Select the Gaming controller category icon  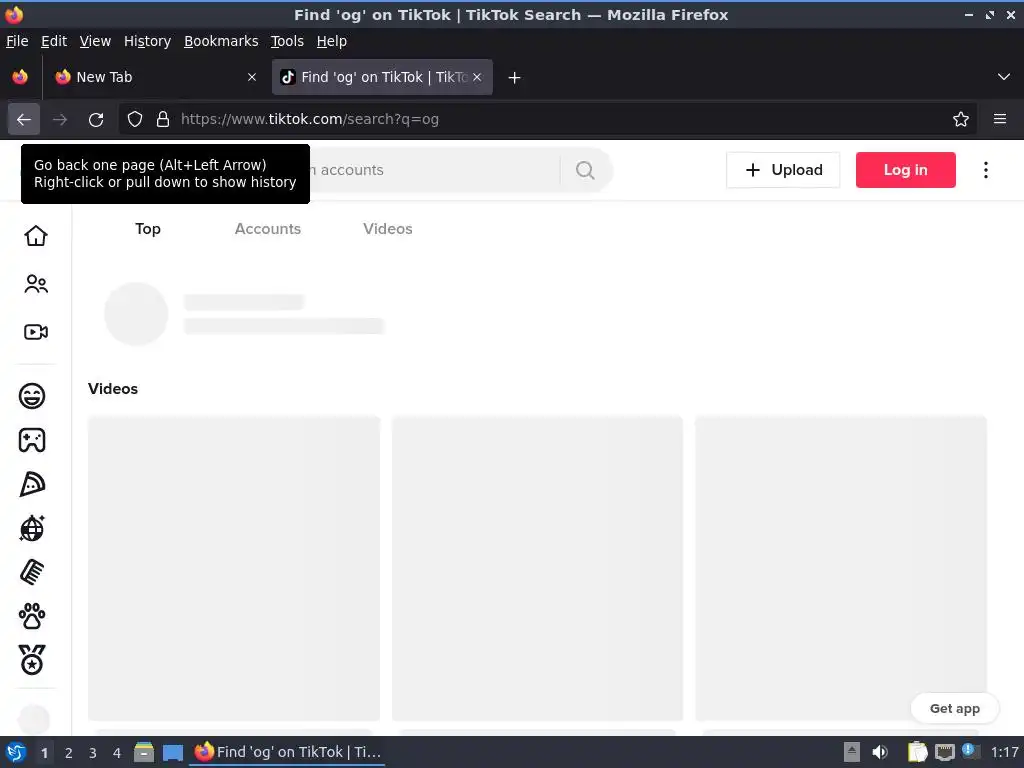[x=32, y=440]
